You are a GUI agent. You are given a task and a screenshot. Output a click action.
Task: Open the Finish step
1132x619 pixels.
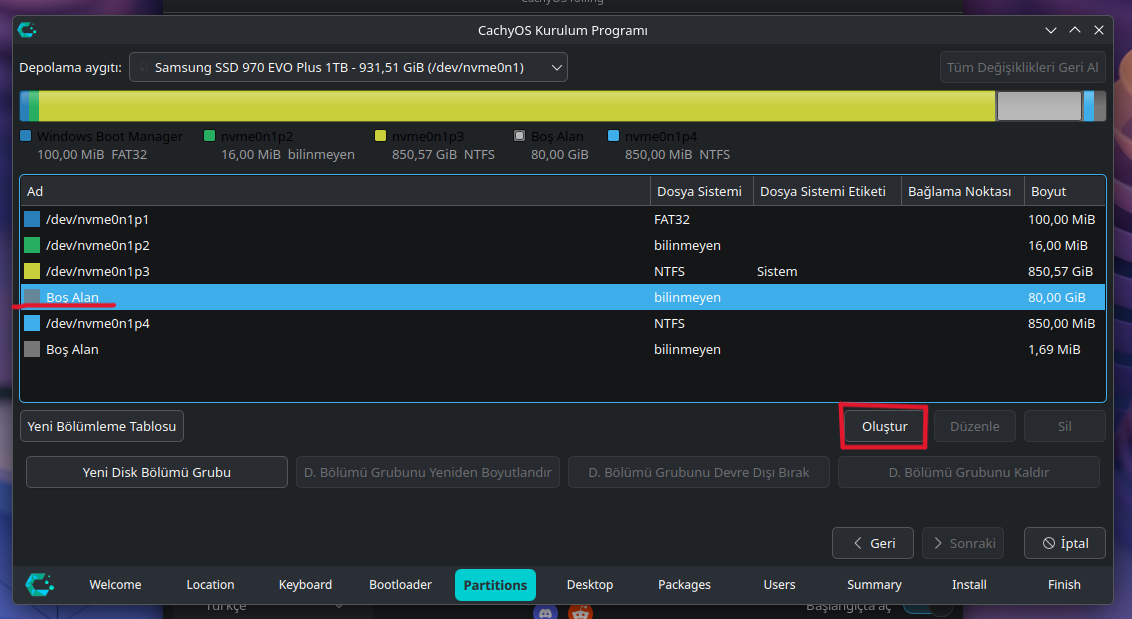coord(1064,584)
